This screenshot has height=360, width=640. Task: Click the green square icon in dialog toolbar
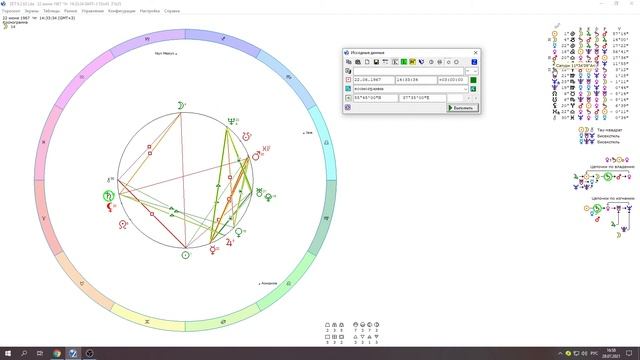pos(404,62)
